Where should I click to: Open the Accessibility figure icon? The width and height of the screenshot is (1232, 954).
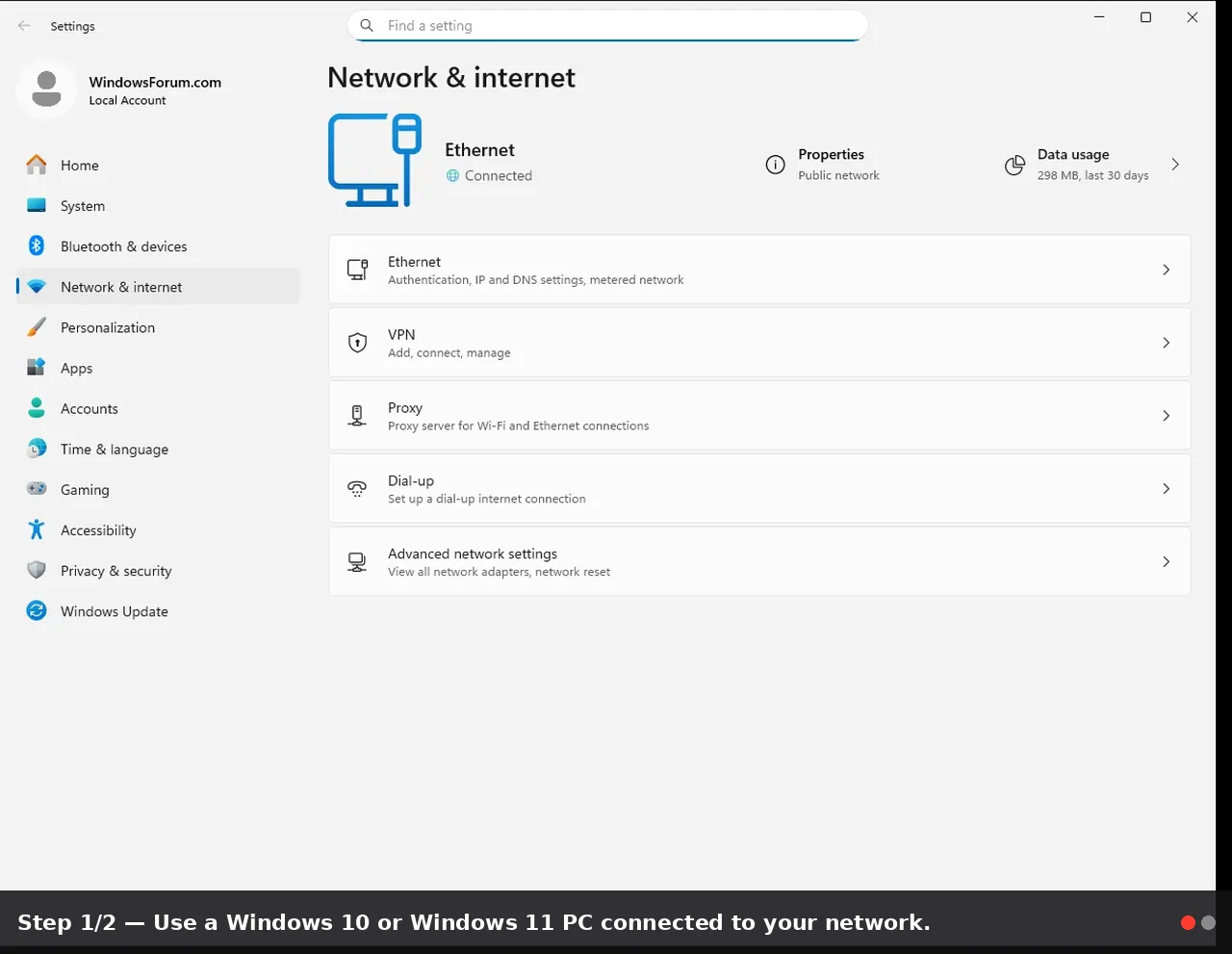(x=37, y=530)
